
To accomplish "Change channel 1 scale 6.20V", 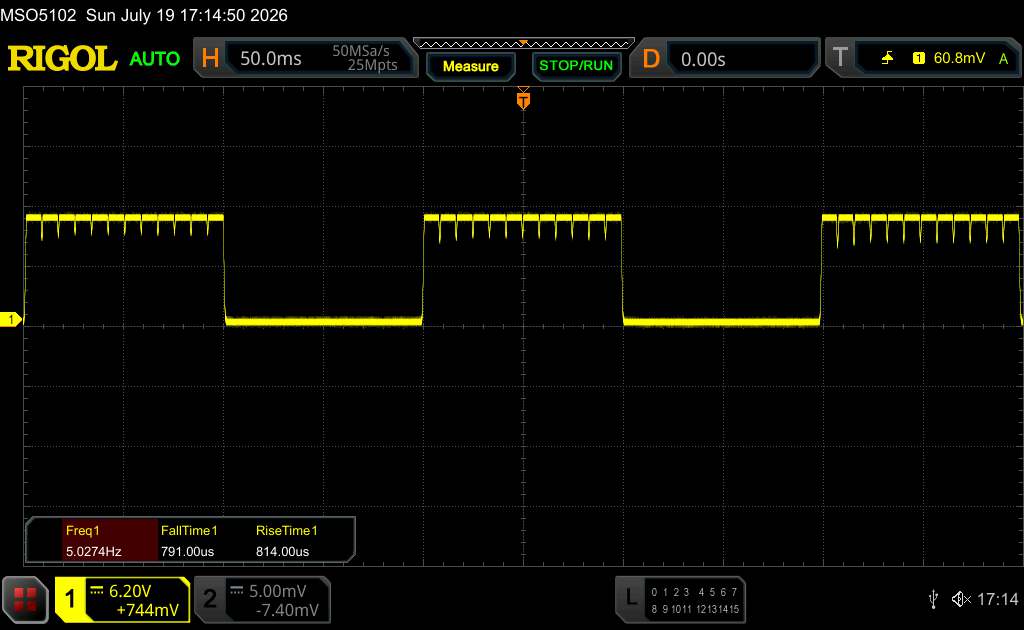I will (130, 591).
